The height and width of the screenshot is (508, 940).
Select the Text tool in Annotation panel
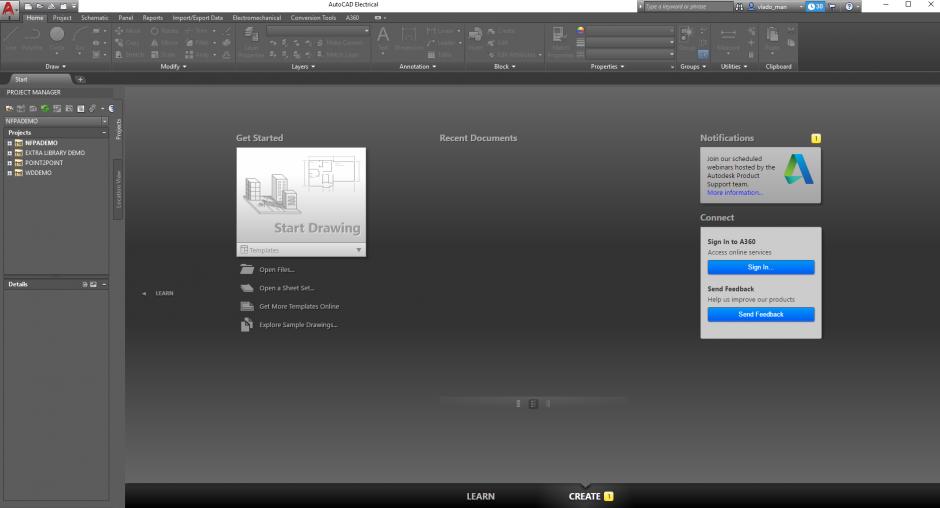pos(383,38)
